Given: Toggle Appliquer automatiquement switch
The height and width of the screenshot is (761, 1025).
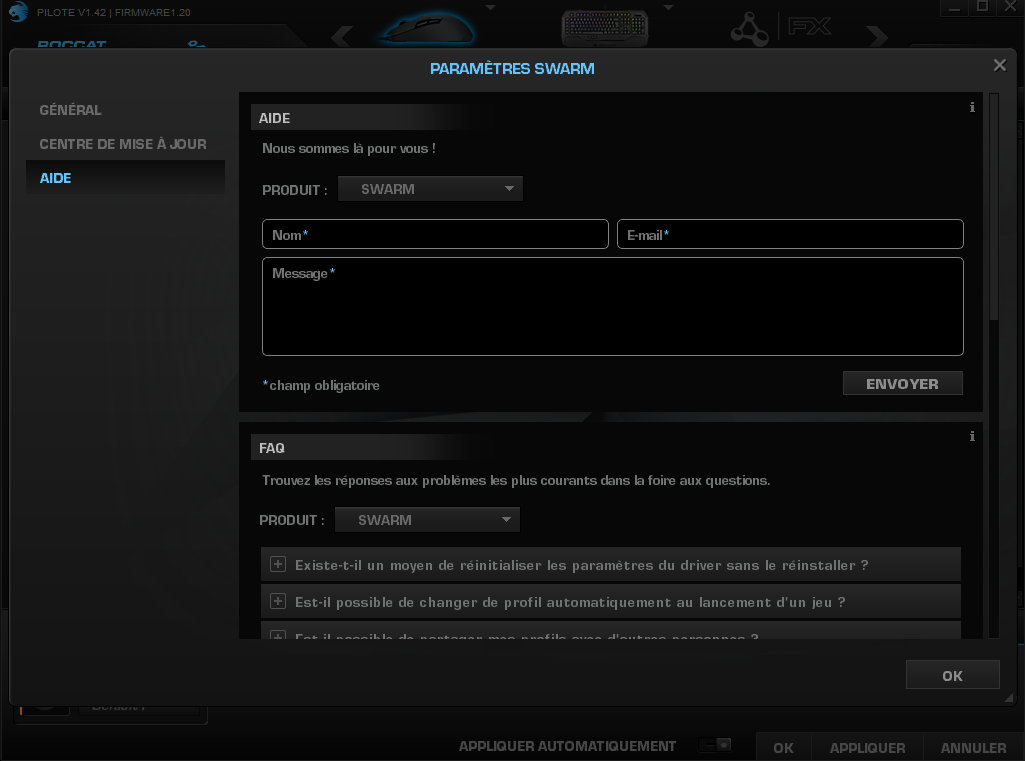Looking at the screenshot, I should click(714, 745).
